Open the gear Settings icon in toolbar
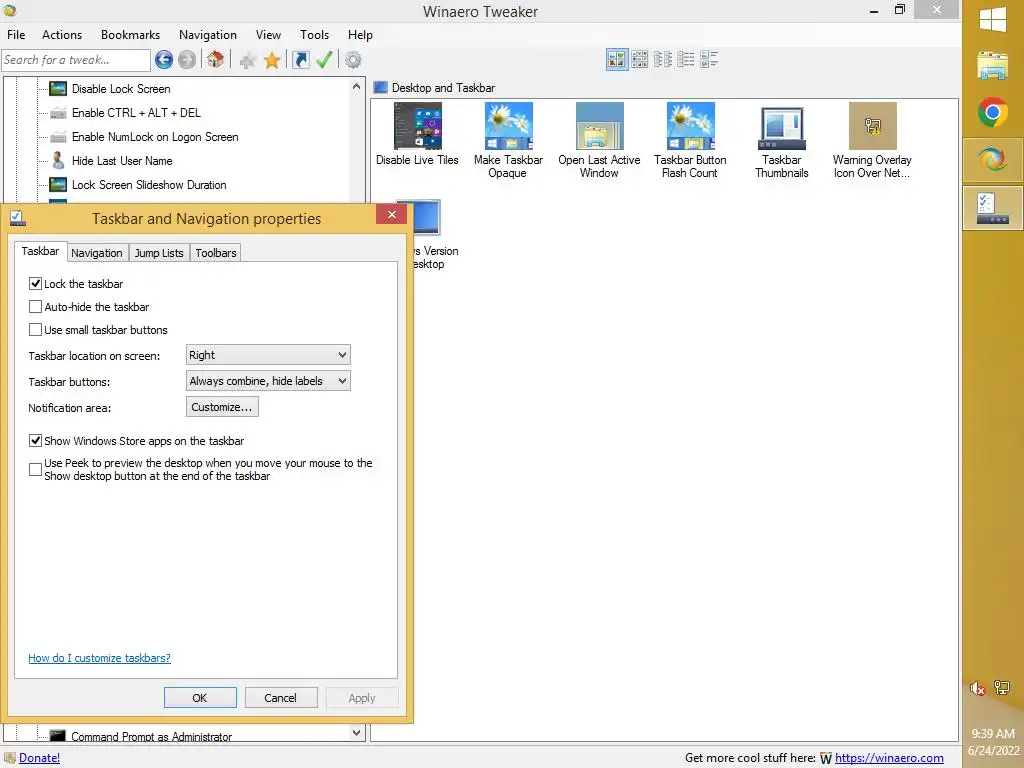1024x768 pixels. point(353,60)
